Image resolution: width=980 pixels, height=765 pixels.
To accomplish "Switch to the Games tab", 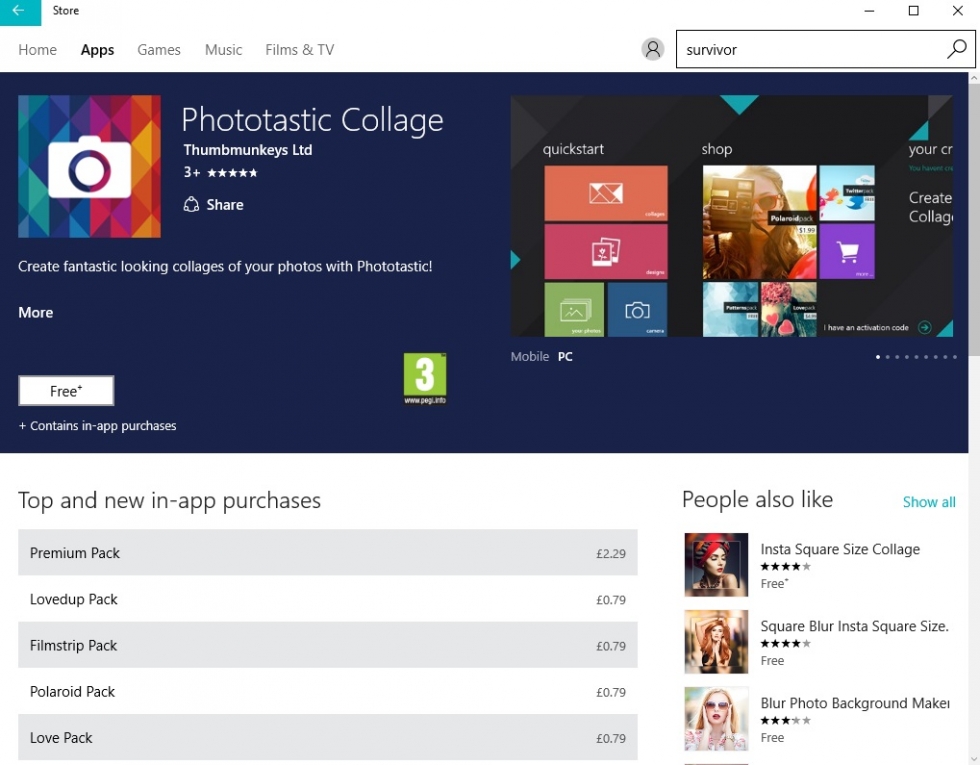I will pos(159,49).
